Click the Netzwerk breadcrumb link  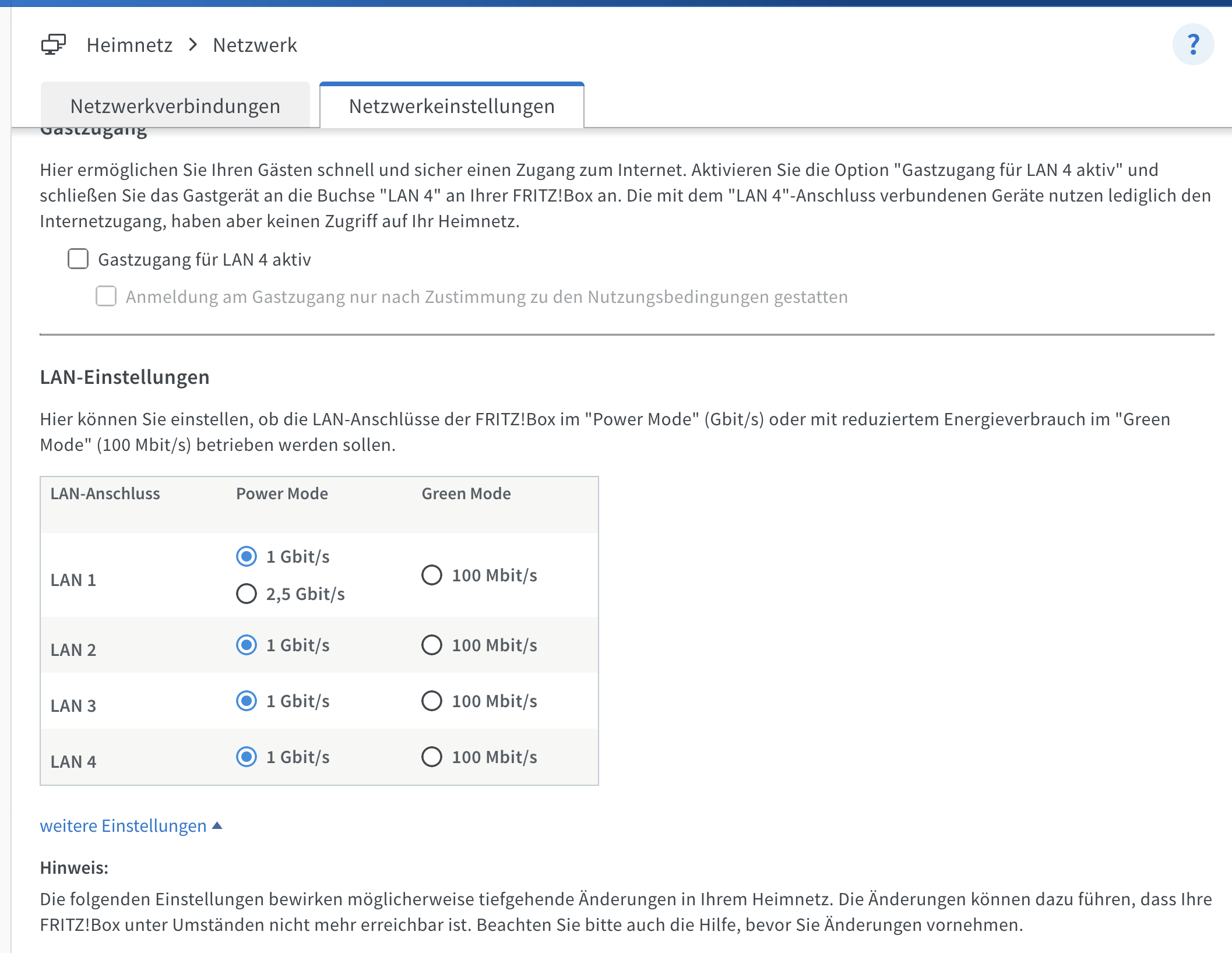[x=255, y=45]
